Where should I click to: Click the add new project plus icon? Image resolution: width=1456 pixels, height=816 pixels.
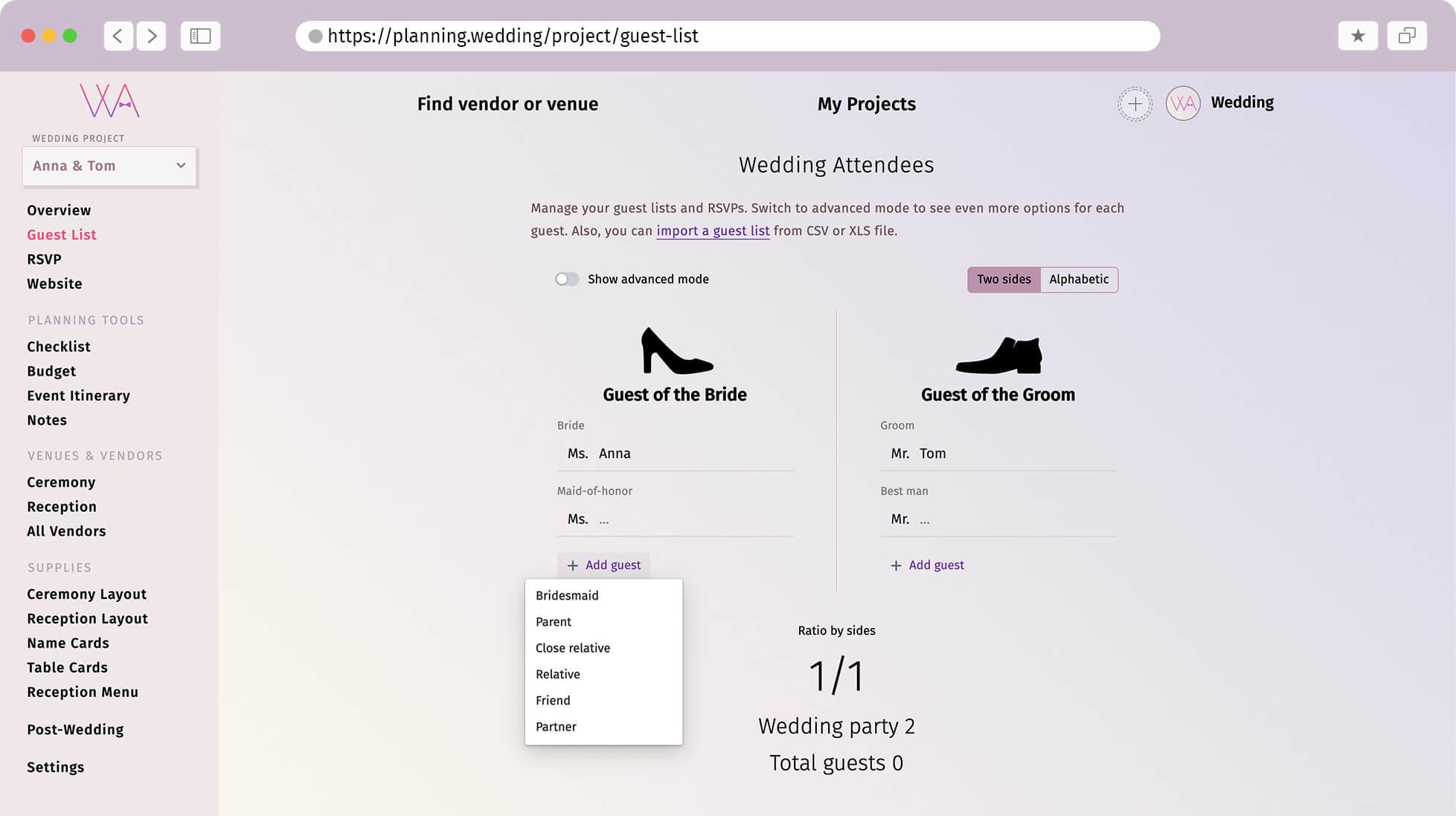coord(1135,102)
